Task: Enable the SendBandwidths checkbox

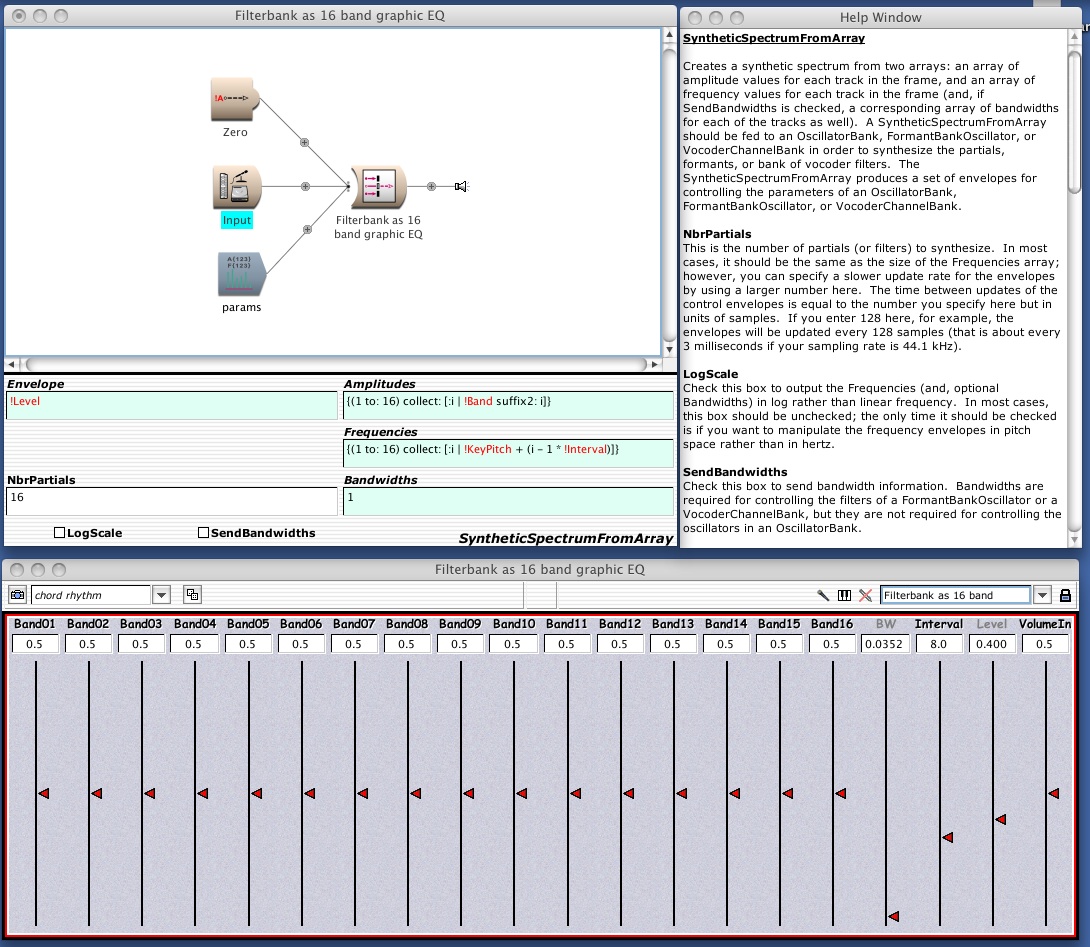Action: [x=203, y=533]
